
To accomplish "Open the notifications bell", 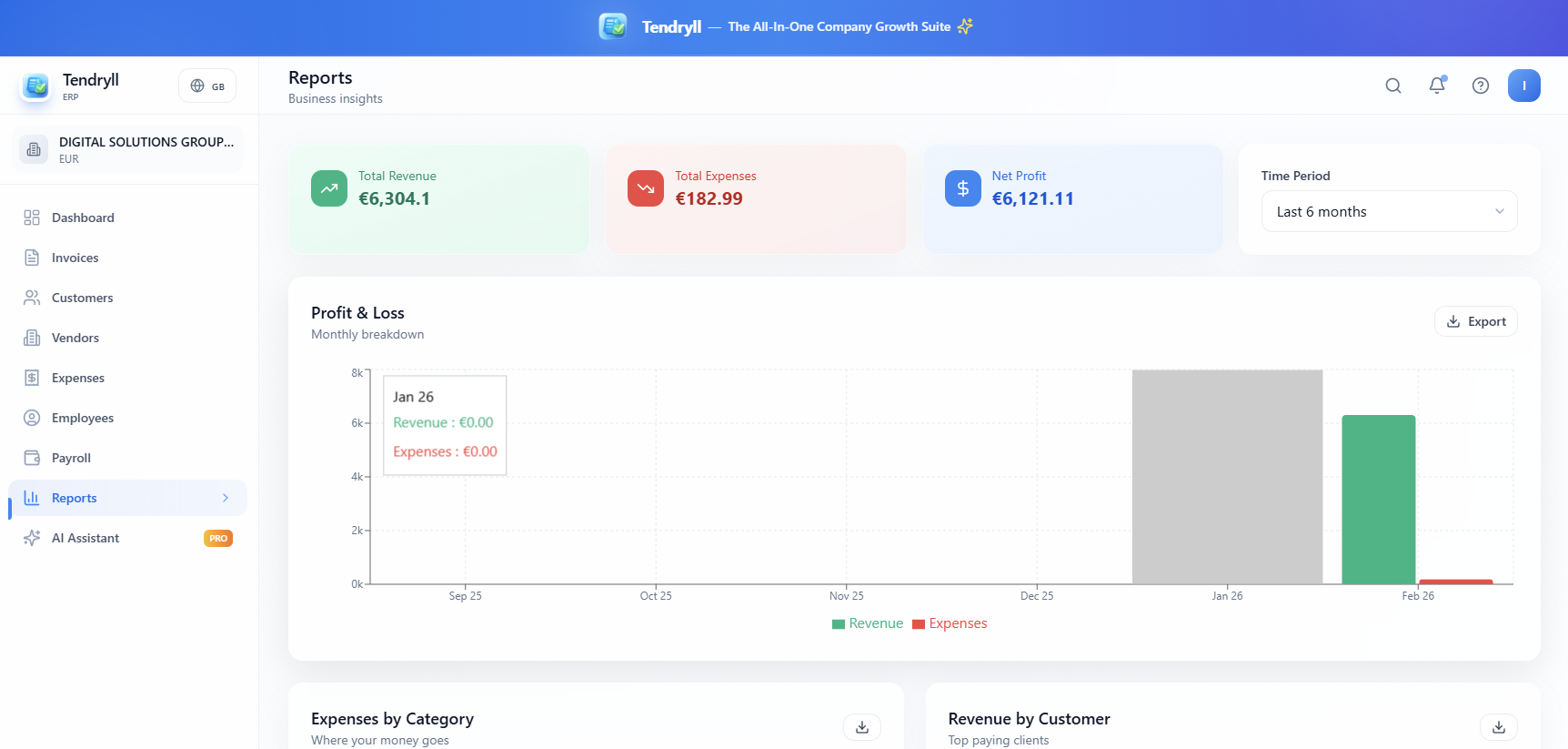I will coord(1436,86).
